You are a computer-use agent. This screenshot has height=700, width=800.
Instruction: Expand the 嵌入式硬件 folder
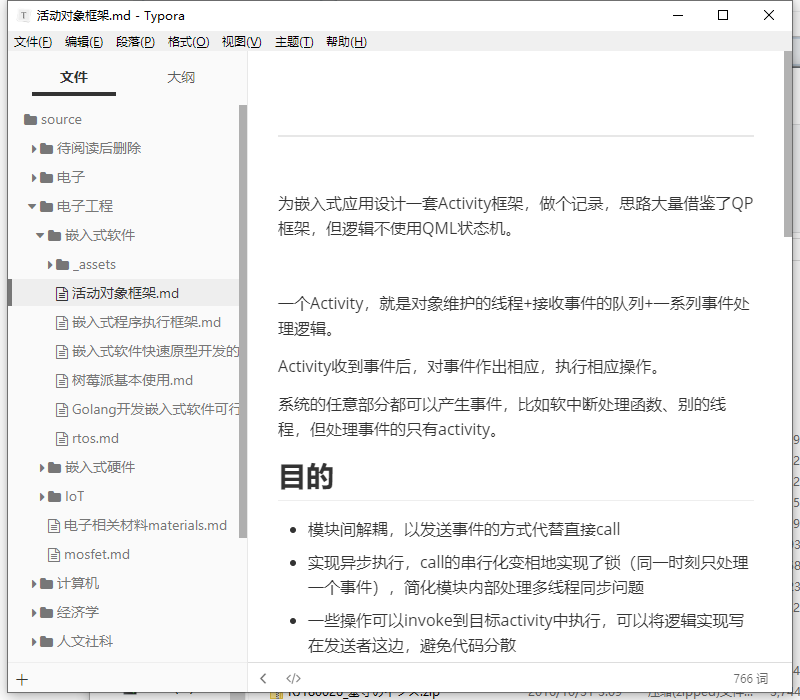[42, 468]
